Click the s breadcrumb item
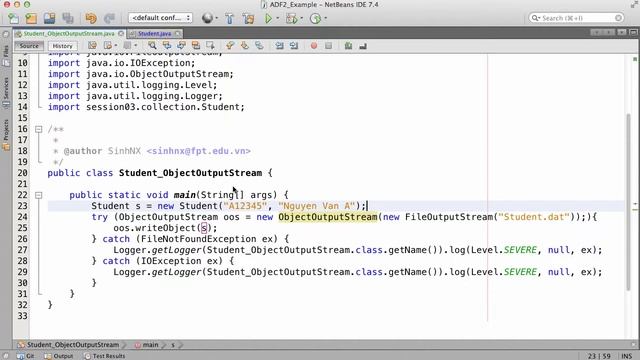 tap(173, 345)
